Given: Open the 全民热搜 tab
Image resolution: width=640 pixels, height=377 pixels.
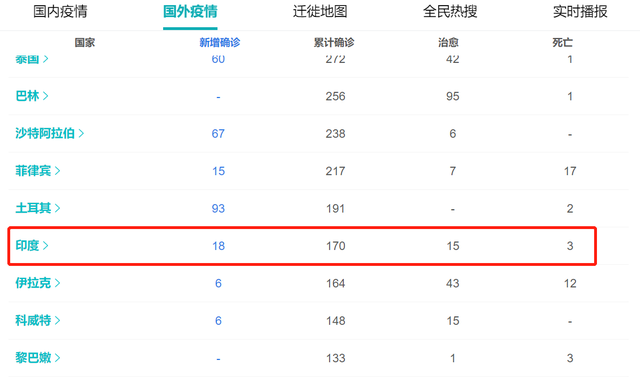Looking at the screenshot, I should (x=450, y=11).
